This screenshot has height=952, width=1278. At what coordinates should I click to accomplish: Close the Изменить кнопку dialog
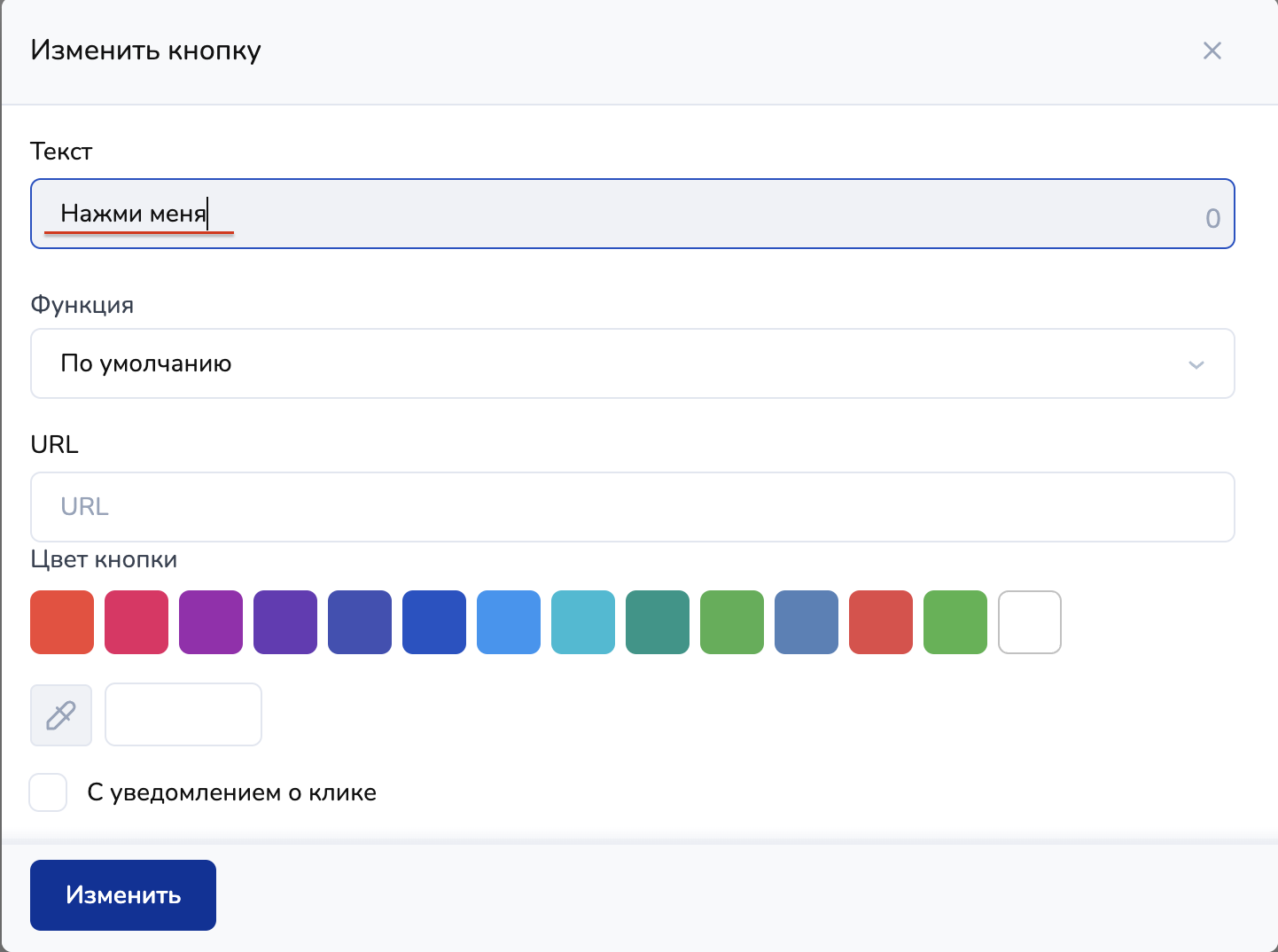pos(1212,51)
